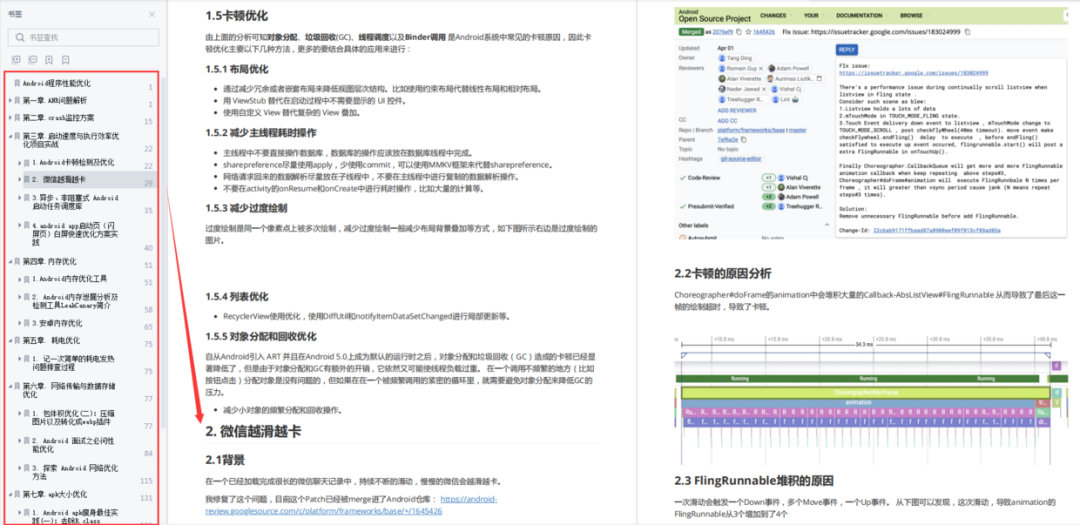Viewport: 1080px width, 525px height.
Task: Click the 1.5.4 列表优化 heading
Action: point(237,296)
